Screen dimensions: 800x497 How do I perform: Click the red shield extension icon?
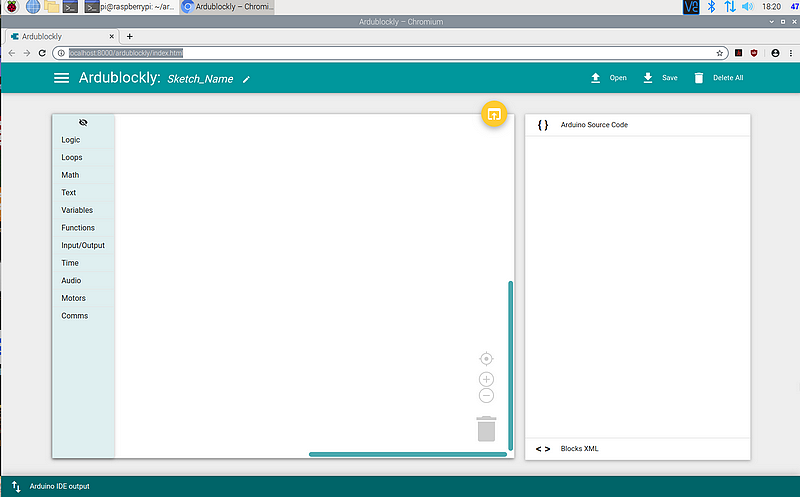pos(754,53)
